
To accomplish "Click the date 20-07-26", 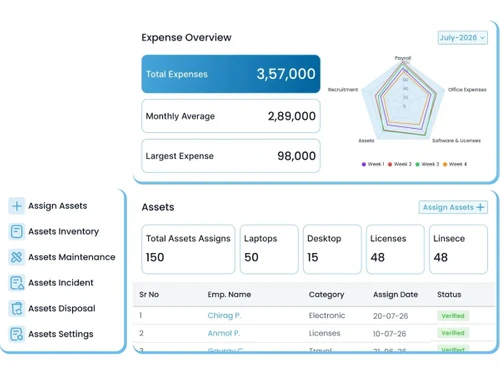I will click(x=390, y=316).
